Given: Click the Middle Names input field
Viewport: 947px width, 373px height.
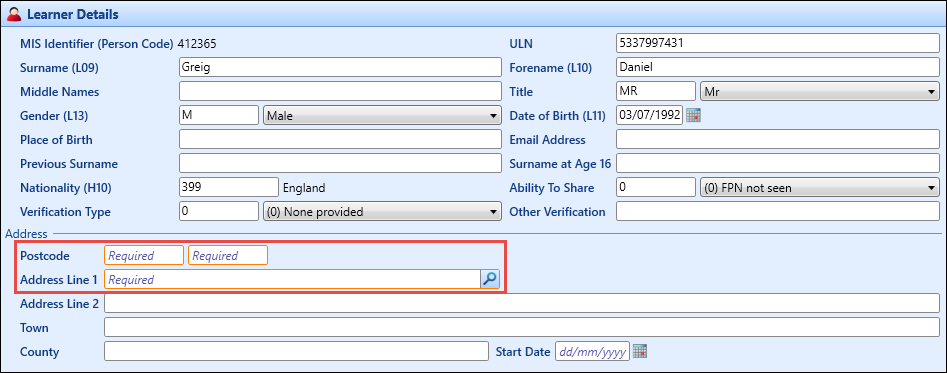Looking at the screenshot, I should (x=340, y=91).
